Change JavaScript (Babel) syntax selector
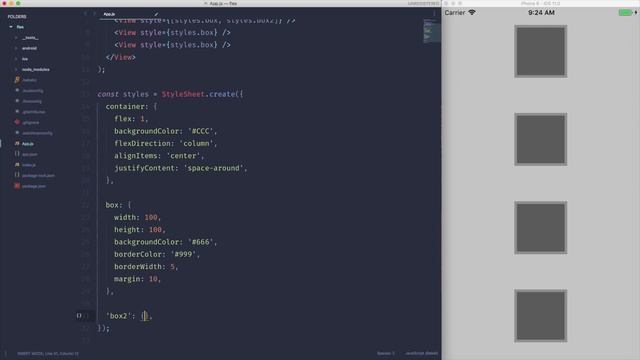The width and height of the screenshot is (640, 360). [x=422, y=353]
